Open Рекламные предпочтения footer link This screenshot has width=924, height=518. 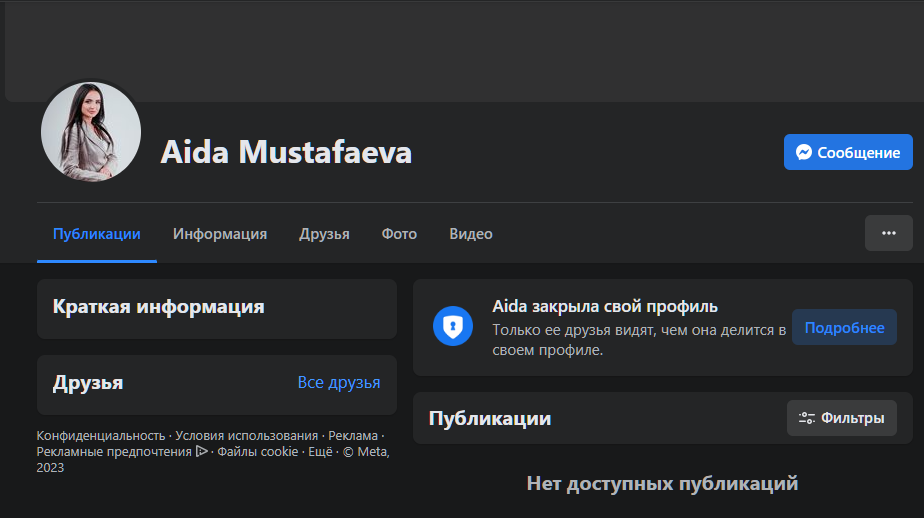pos(114,451)
